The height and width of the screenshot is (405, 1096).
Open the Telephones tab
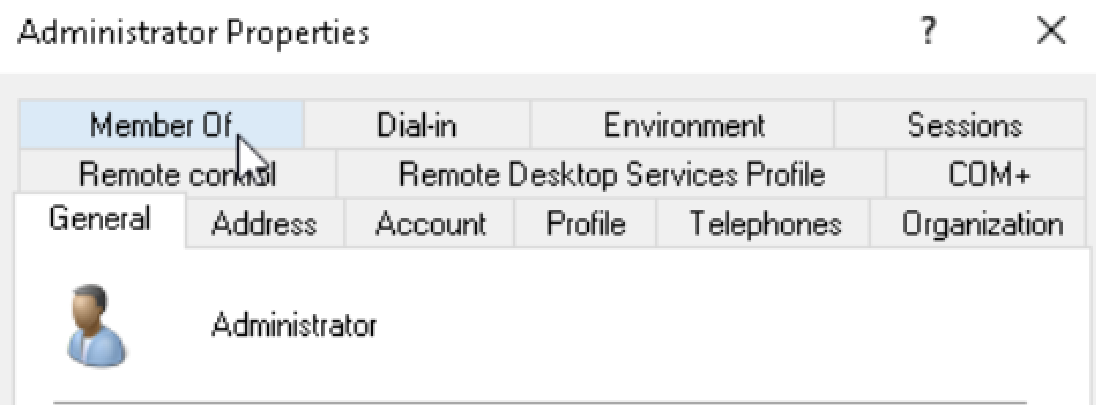pos(765,223)
